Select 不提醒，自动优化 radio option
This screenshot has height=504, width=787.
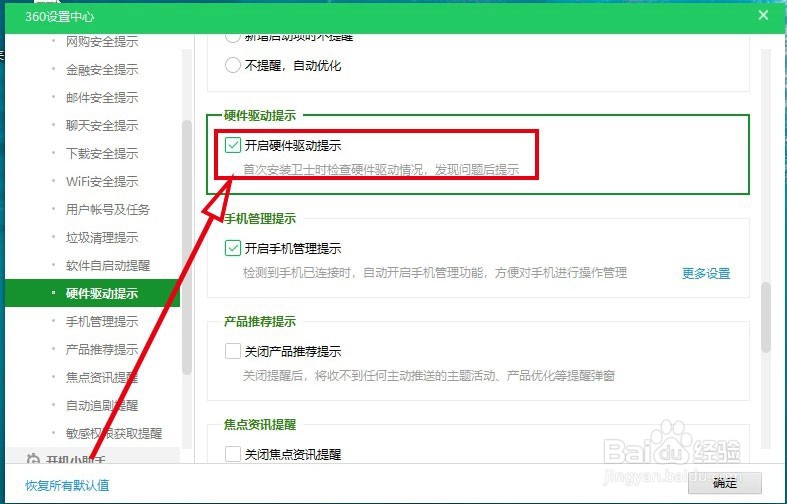(232, 65)
